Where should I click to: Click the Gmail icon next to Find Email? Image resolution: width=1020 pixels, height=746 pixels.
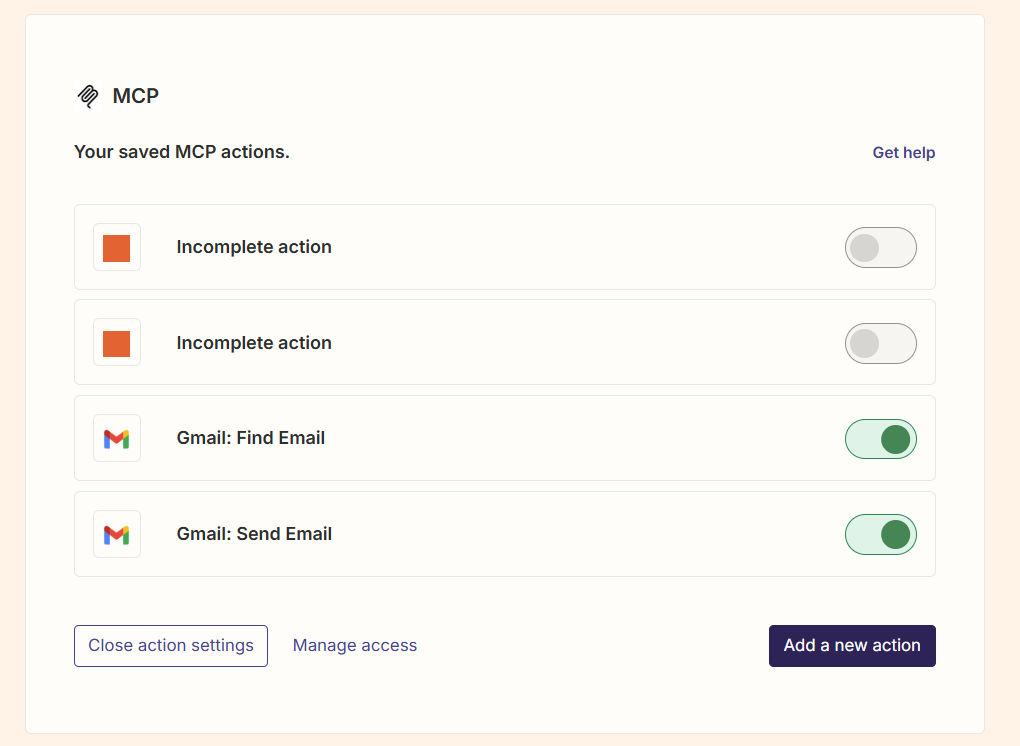(116, 439)
